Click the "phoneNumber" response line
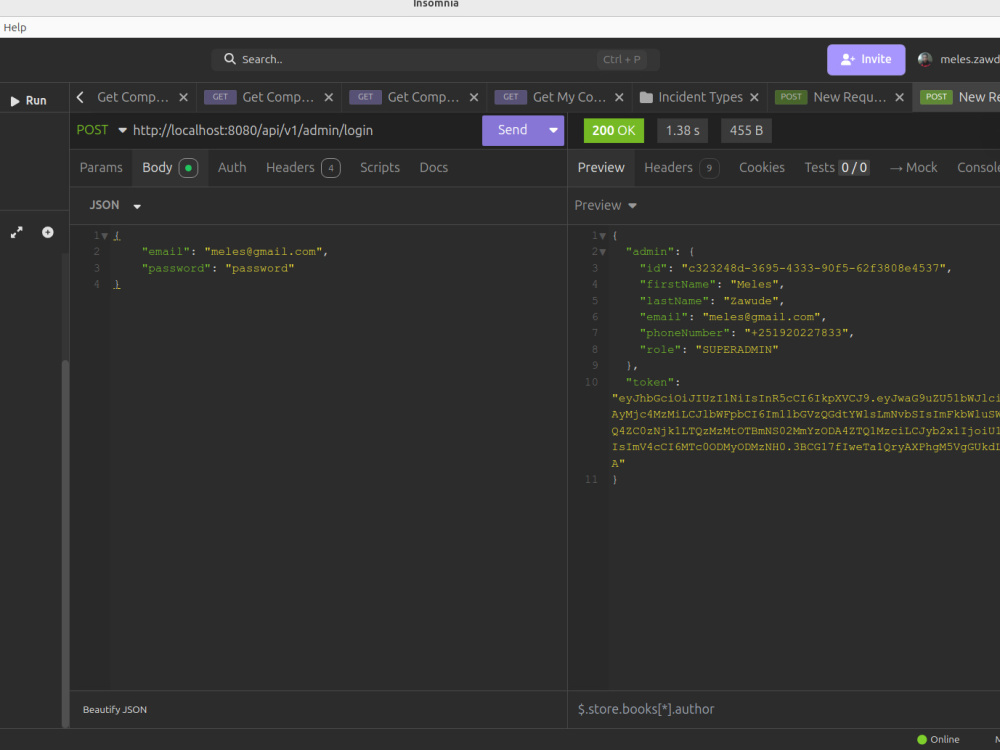This screenshot has height=750, width=1000. pyautogui.click(x=747, y=333)
